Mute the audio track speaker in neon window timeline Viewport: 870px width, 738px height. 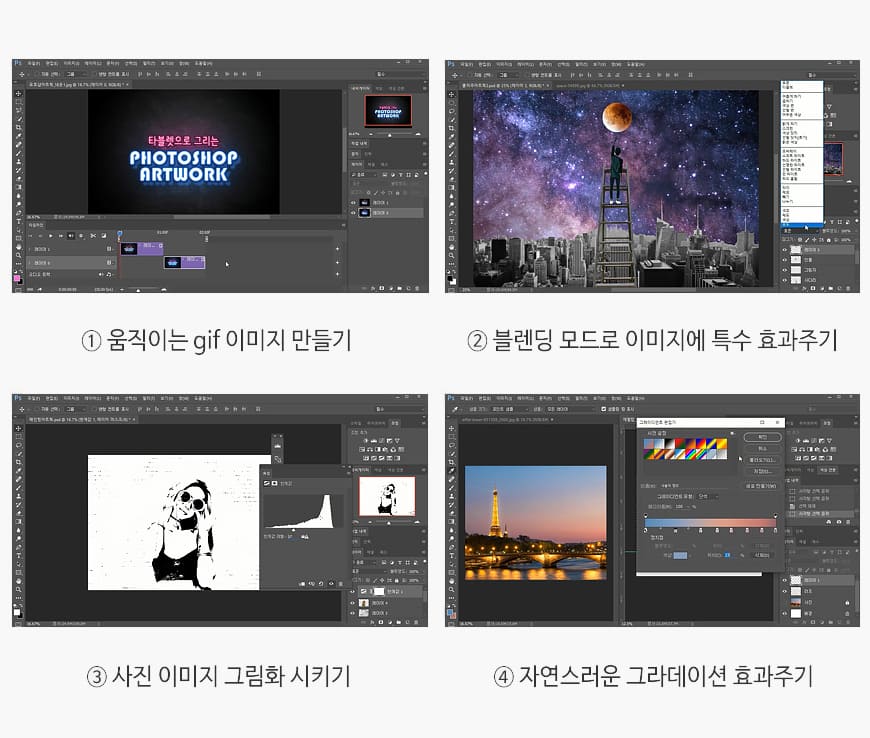coord(101,275)
